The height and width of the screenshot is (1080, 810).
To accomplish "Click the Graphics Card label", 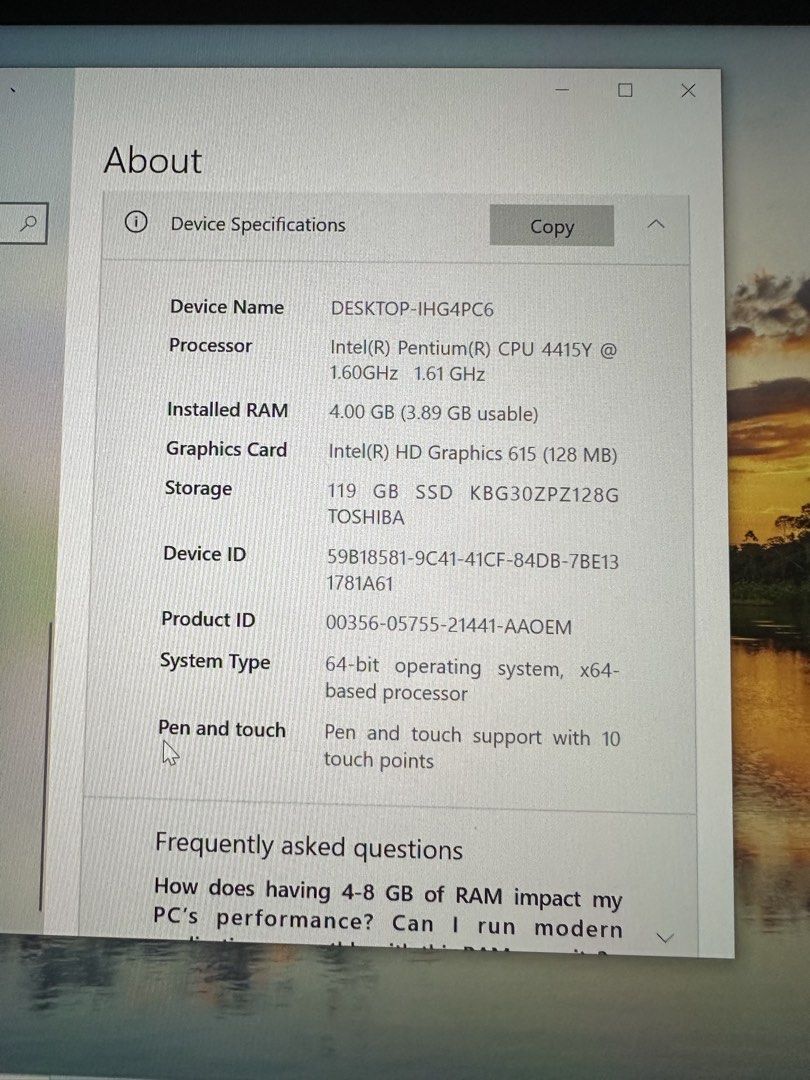I will (226, 449).
